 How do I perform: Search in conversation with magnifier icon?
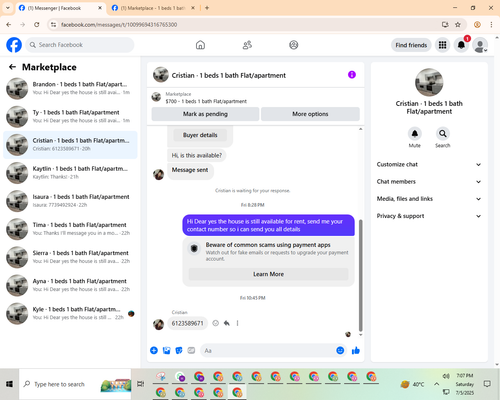coord(442,134)
